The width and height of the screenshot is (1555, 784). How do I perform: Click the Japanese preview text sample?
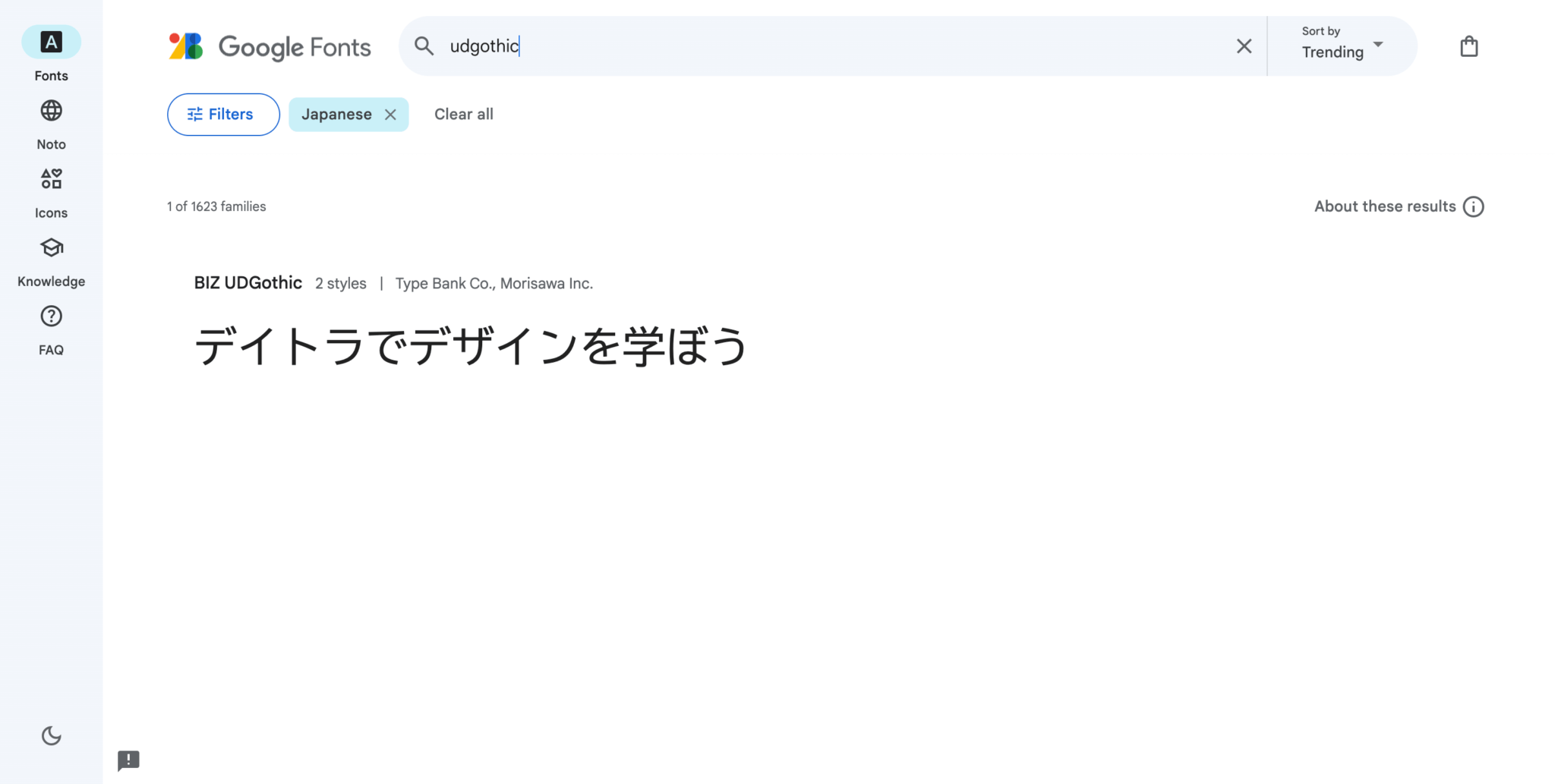coord(471,346)
